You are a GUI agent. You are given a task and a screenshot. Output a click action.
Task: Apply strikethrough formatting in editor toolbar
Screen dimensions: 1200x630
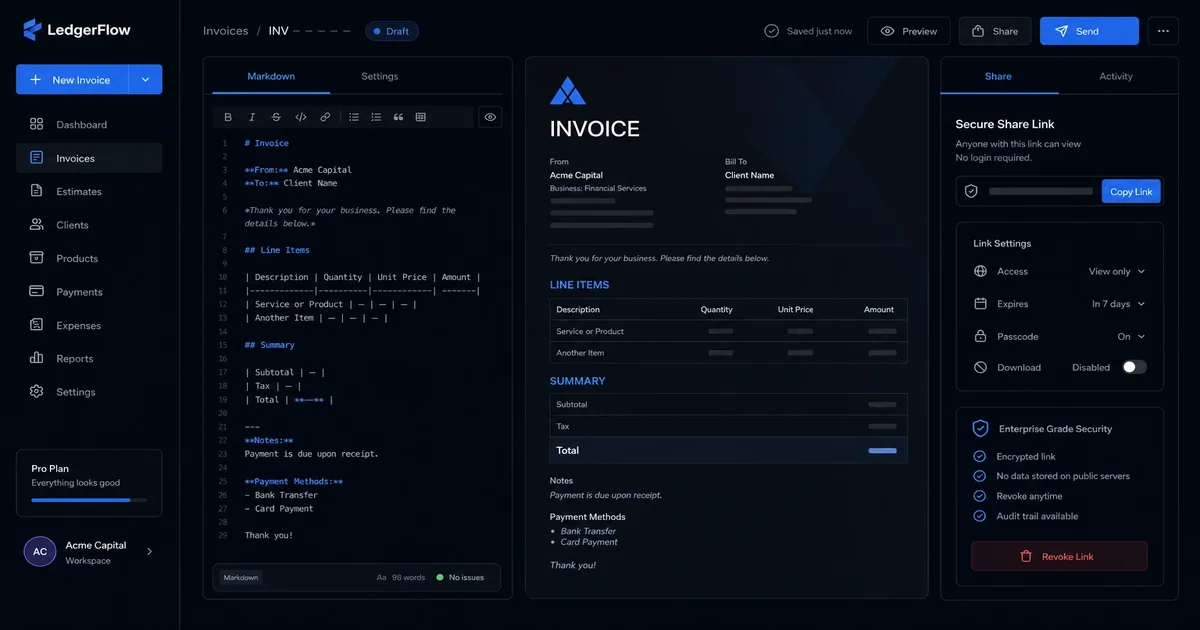(277, 117)
